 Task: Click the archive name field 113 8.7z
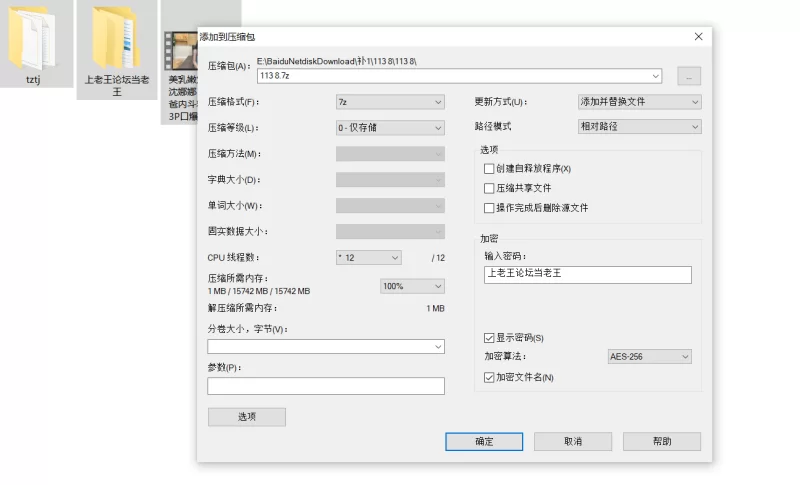tap(459, 76)
